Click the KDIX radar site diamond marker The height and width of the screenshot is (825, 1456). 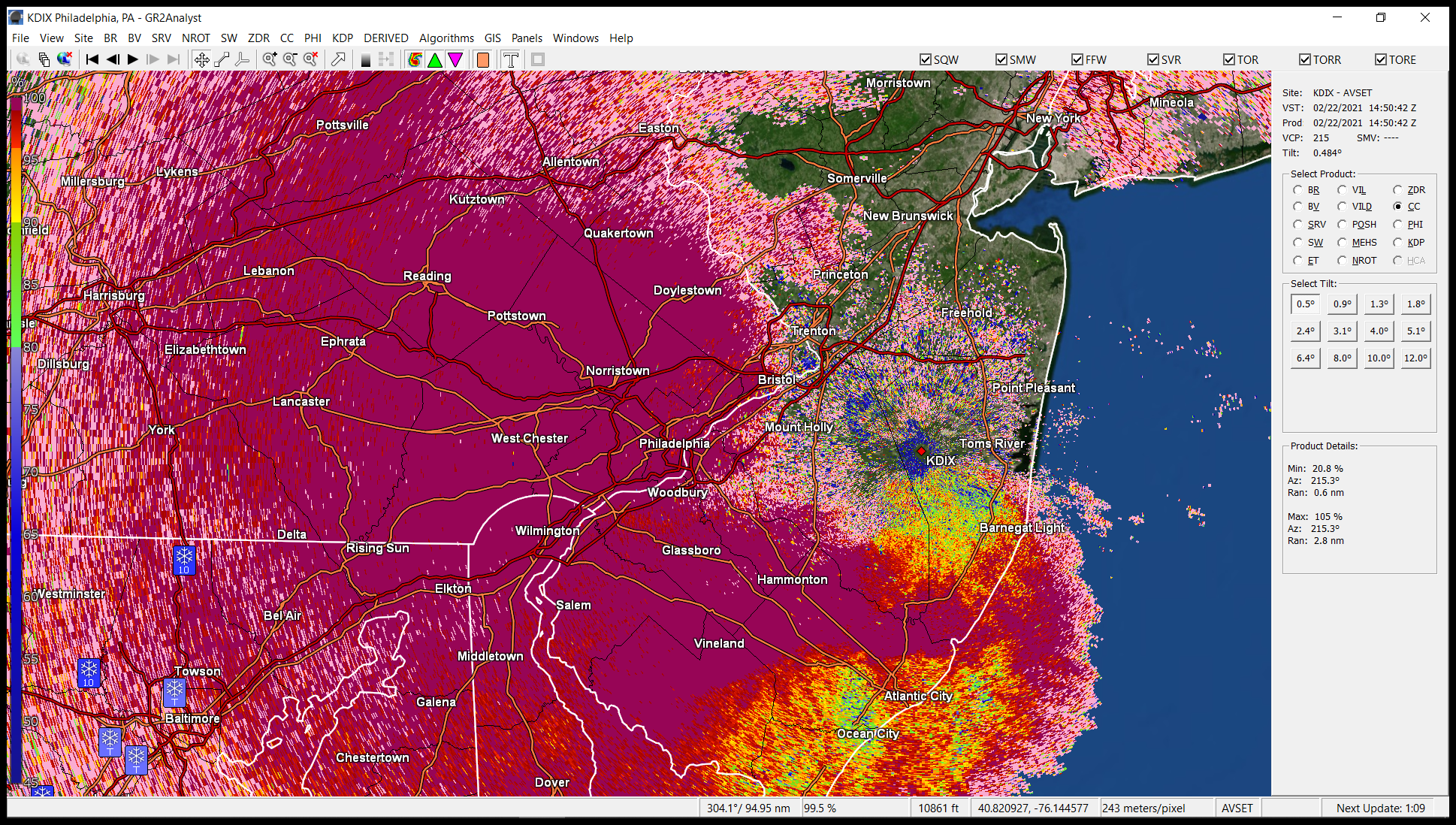pyautogui.click(x=921, y=452)
